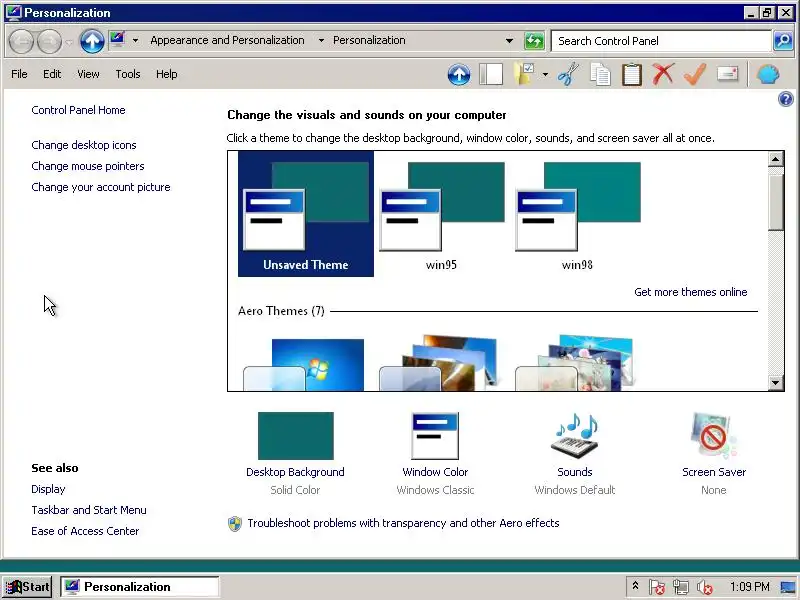Screen dimensions: 800x600
Task: Click the Personalization breadcrumb in address bar
Action: click(369, 40)
